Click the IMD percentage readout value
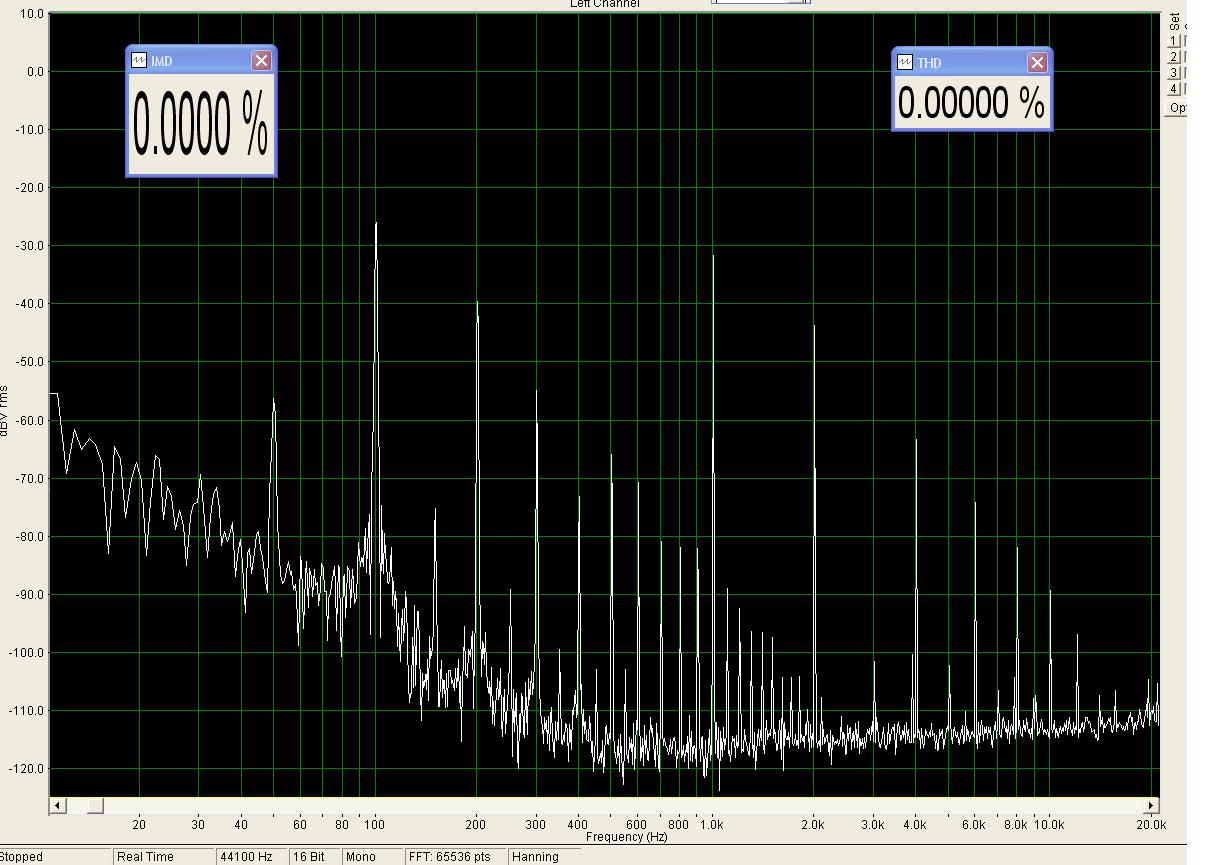The image size is (1218, 865). pos(200,125)
